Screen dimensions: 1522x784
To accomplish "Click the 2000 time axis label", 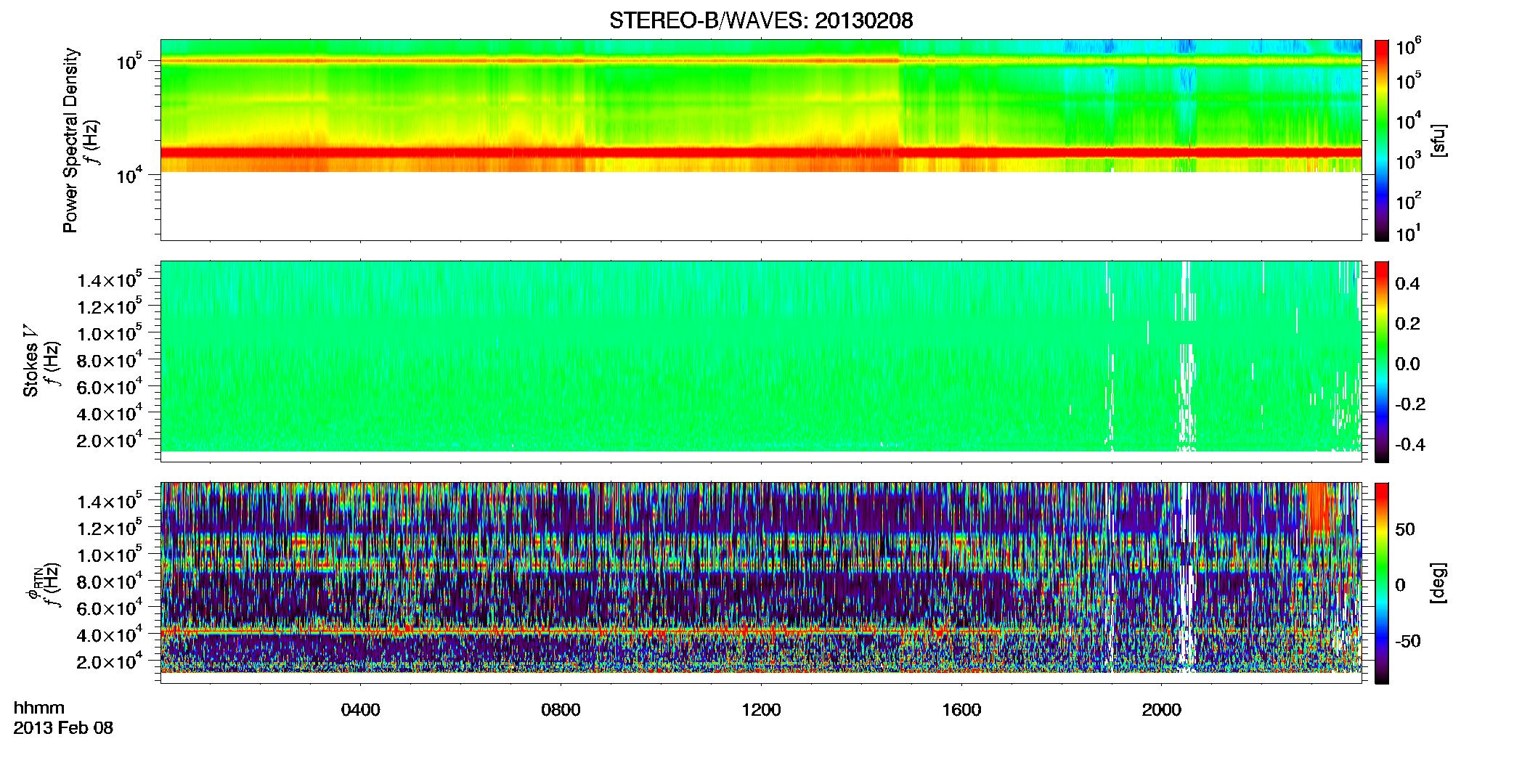I will [1162, 710].
